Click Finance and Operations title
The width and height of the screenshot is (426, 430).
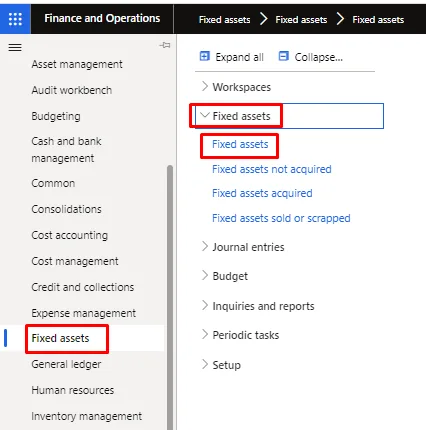(x=102, y=18)
